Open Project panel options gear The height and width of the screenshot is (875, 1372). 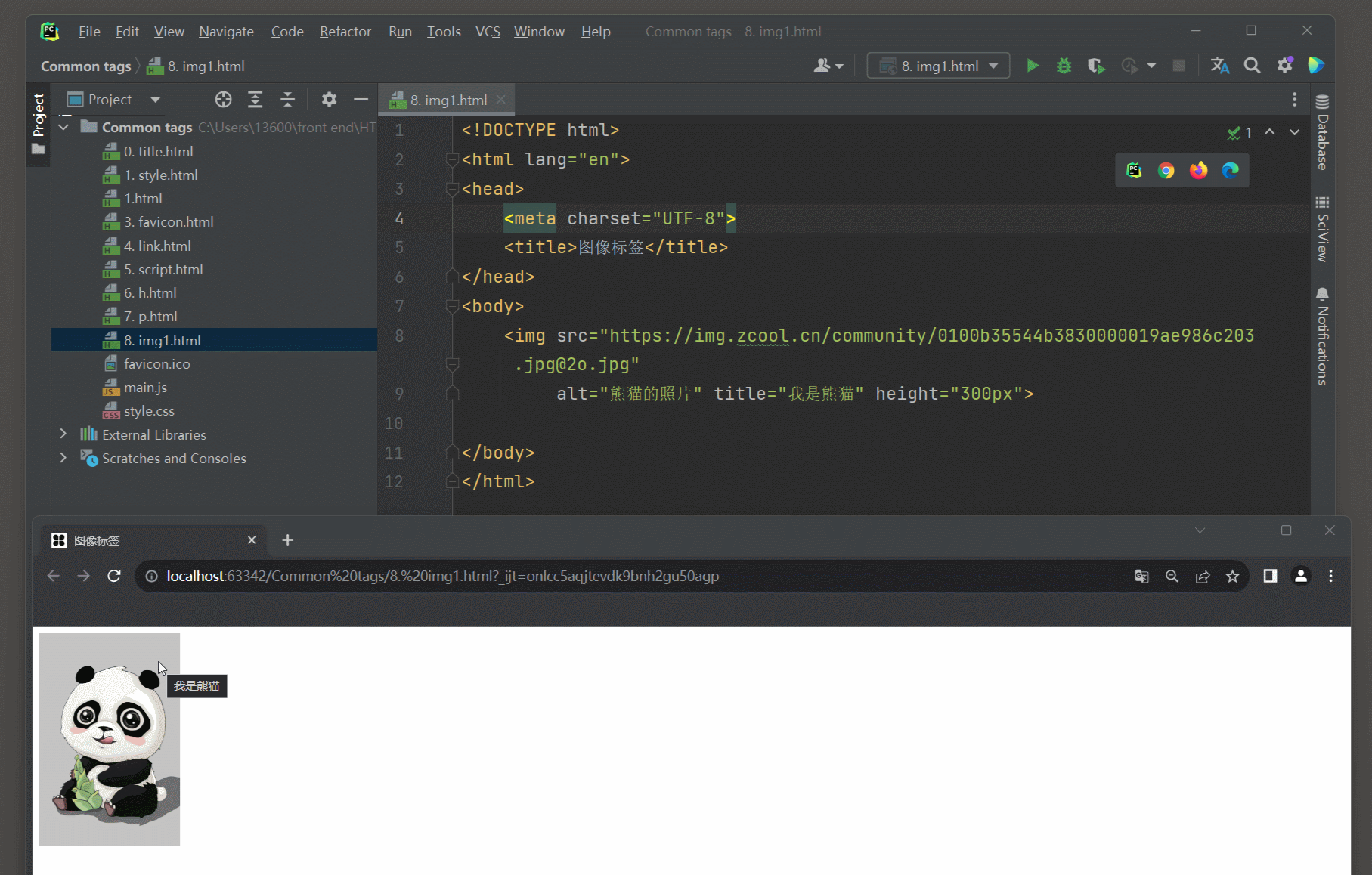tap(329, 99)
